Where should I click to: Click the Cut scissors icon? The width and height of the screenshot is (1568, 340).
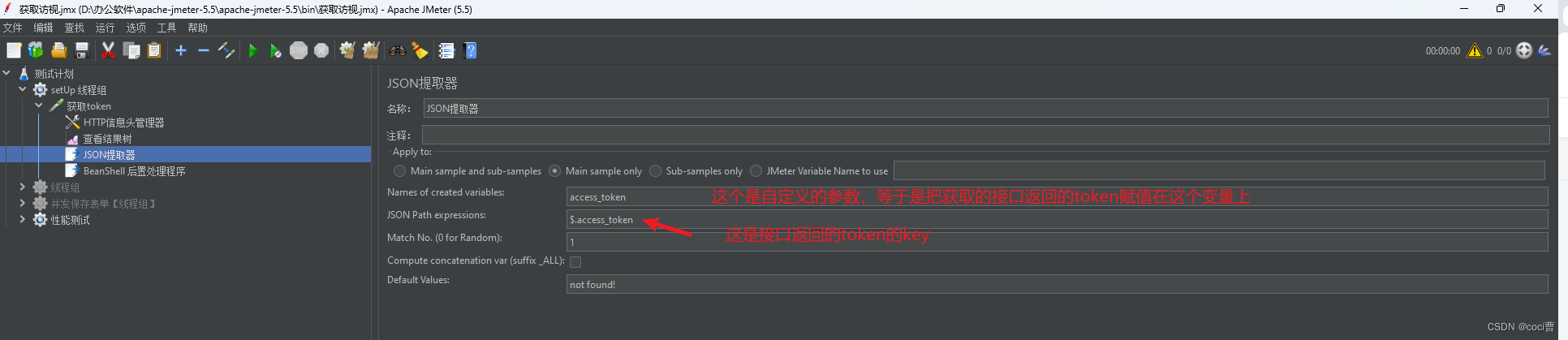tap(108, 50)
